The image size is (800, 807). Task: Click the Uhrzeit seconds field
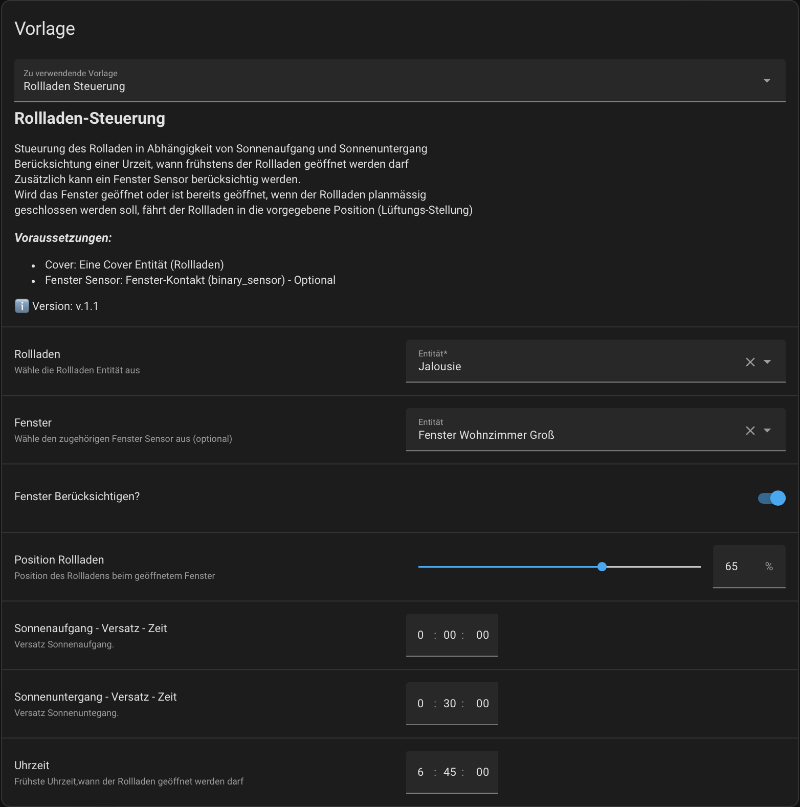(x=482, y=773)
